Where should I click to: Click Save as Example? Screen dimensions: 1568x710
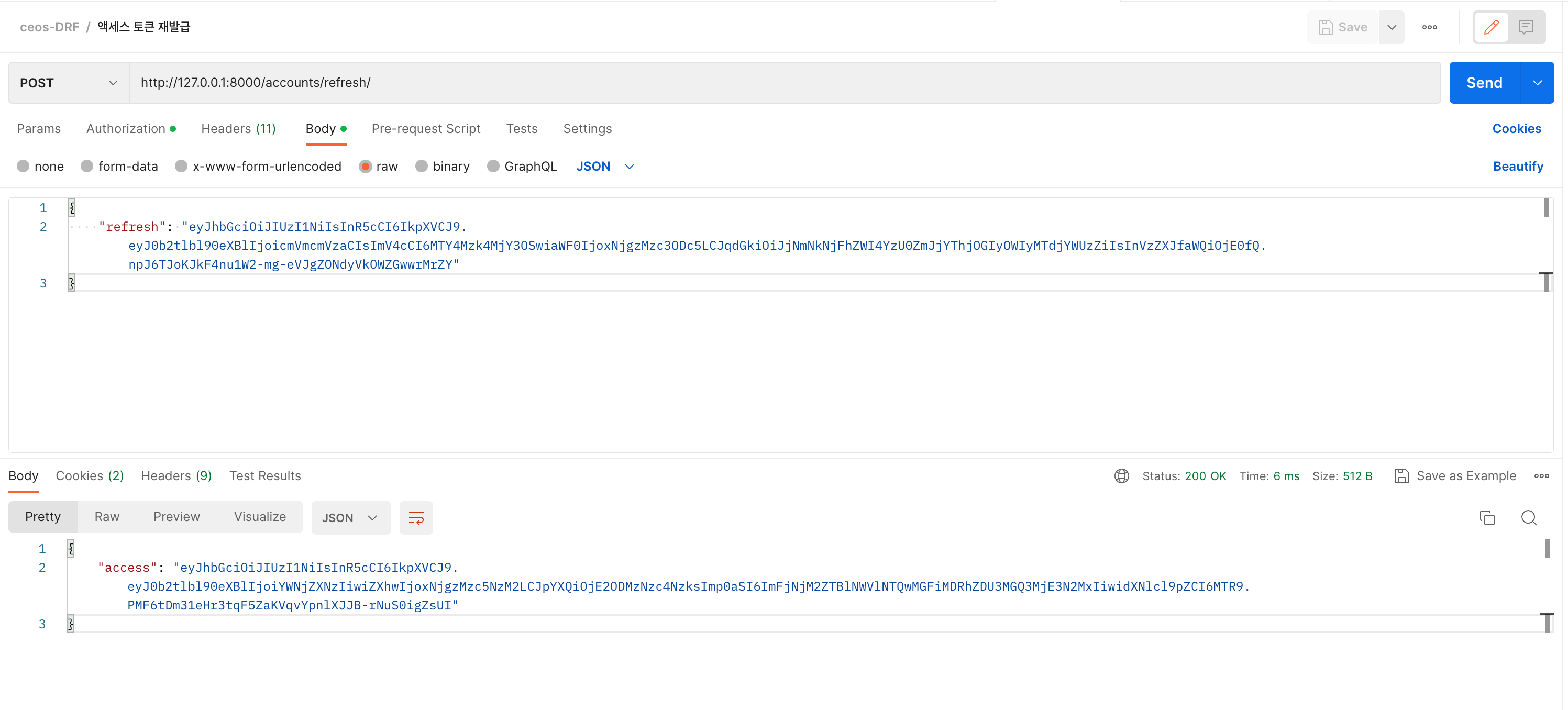(1466, 476)
